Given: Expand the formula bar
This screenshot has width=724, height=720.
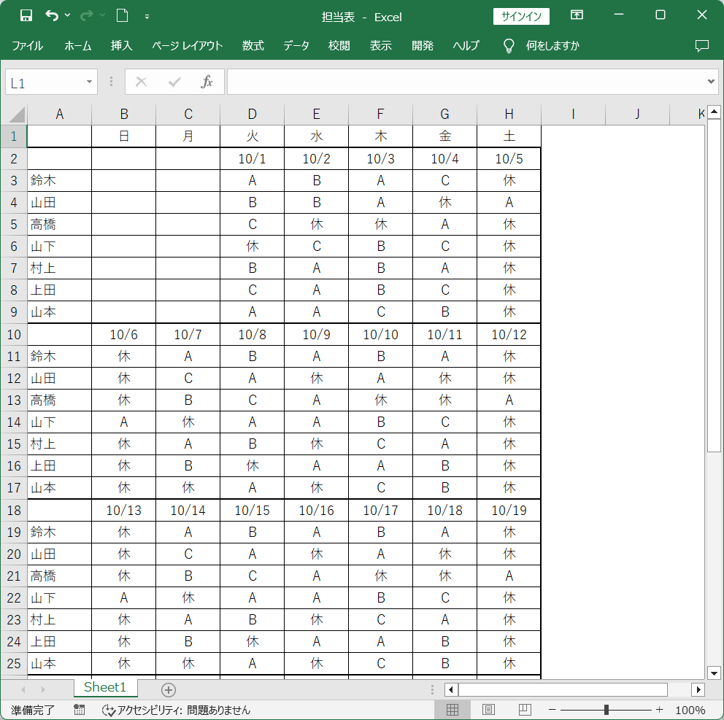Looking at the screenshot, I should [x=712, y=82].
